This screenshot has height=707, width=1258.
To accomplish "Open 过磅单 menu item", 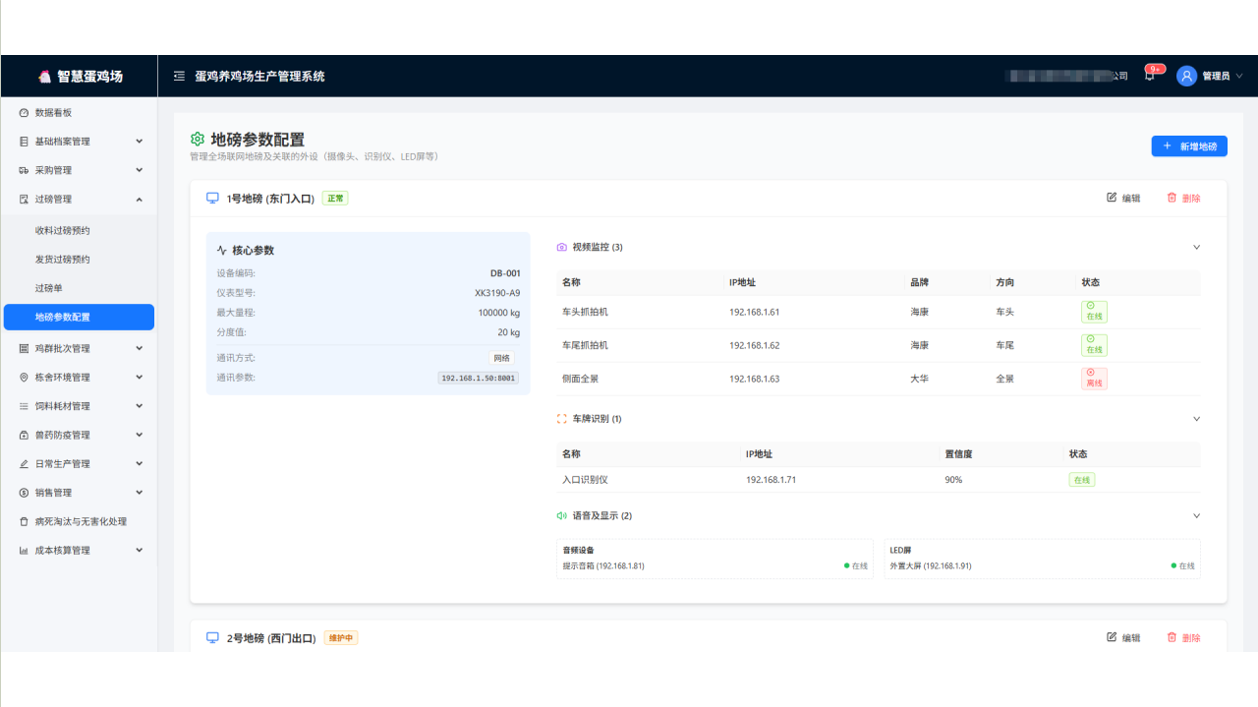I will (x=79, y=289).
